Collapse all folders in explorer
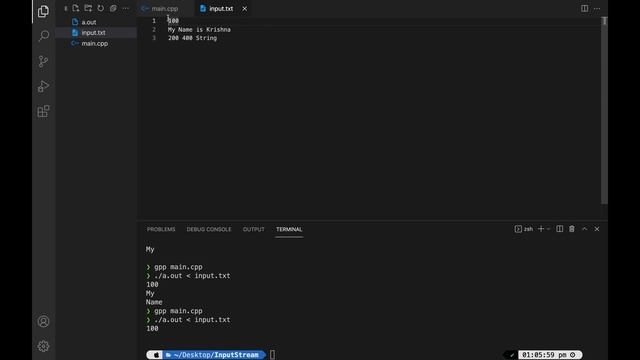This screenshot has height=360, width=640. 113,8
